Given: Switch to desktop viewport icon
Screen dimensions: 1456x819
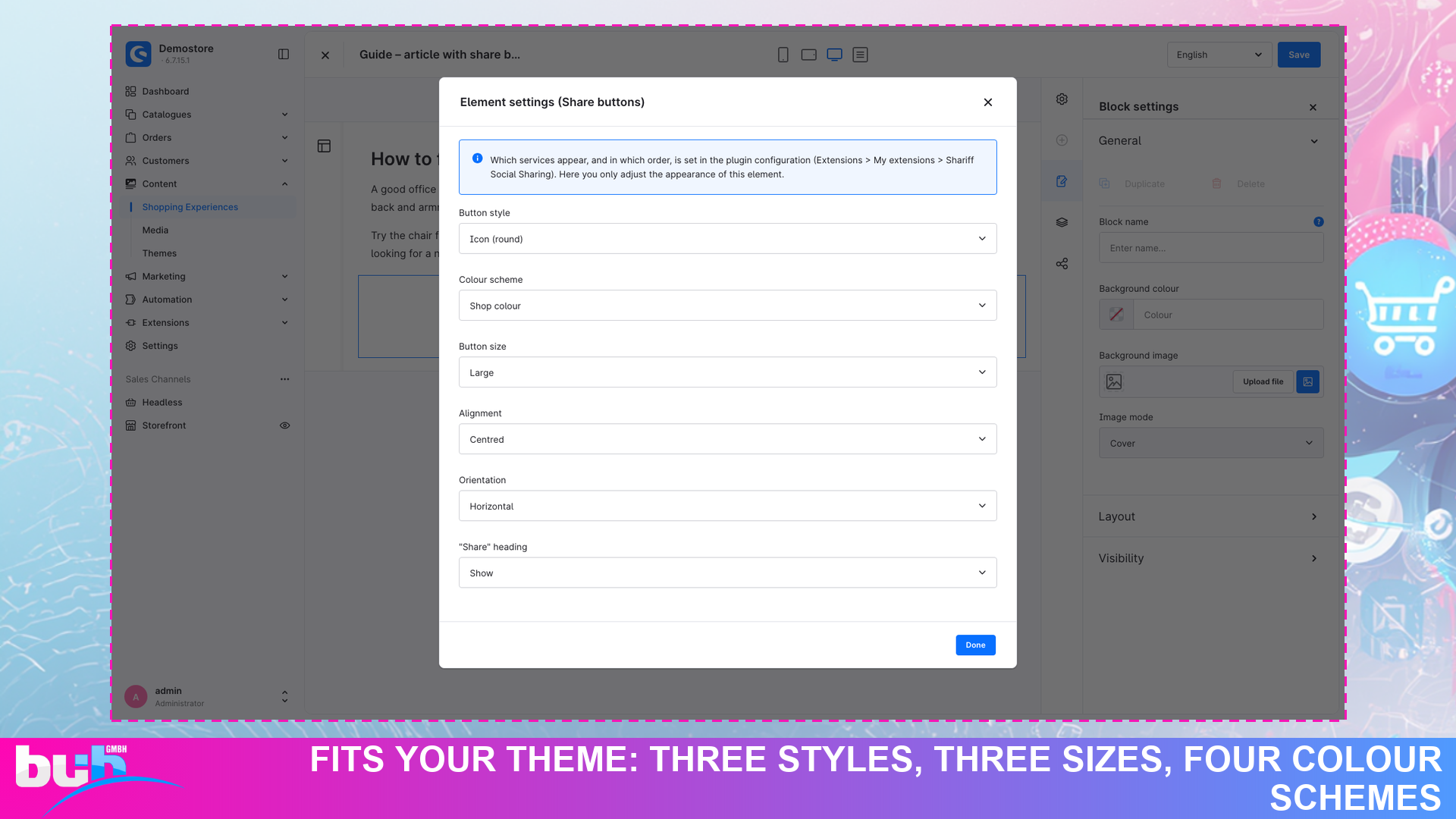Looking at the screenshot, I should [834, 55].
